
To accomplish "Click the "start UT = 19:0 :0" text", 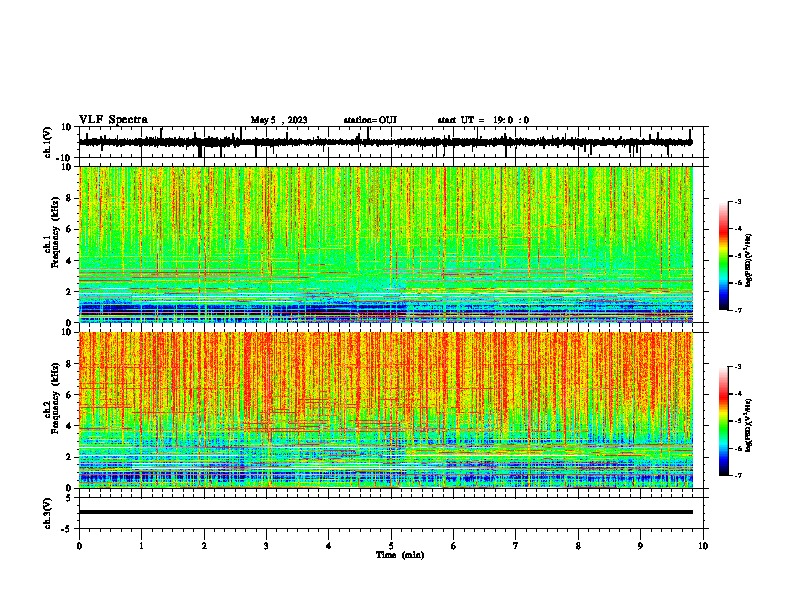I will tap(483, 120).
